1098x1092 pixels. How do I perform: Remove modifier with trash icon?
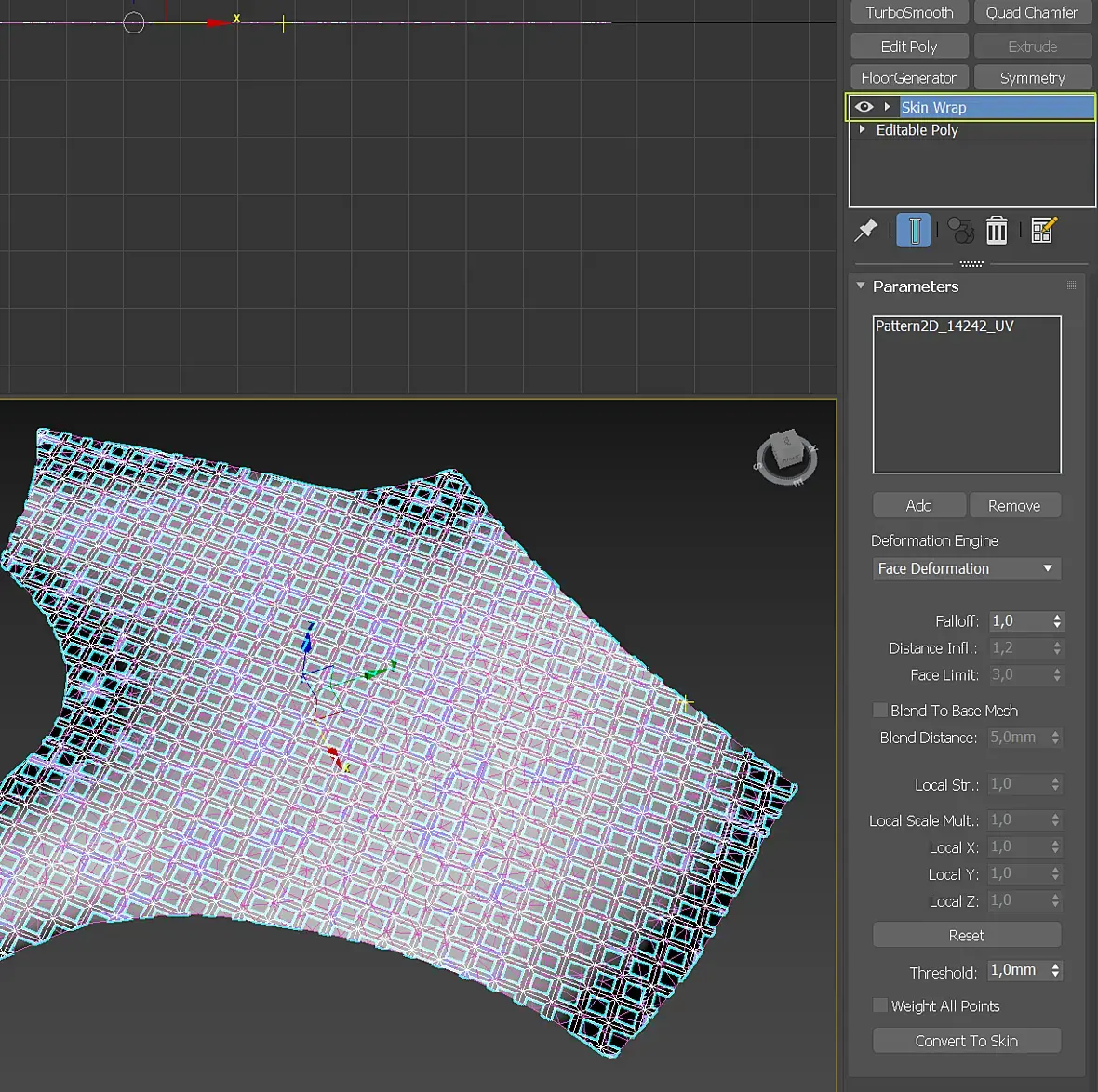pos(997,230)
